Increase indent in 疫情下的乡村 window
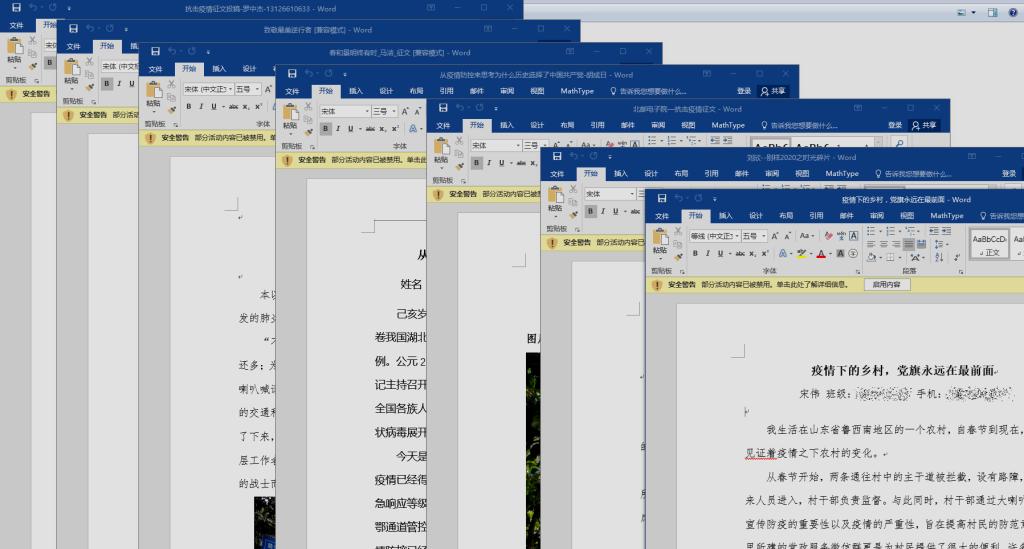Viewport: 1024px width, 549px height. (x=946, y=232)
